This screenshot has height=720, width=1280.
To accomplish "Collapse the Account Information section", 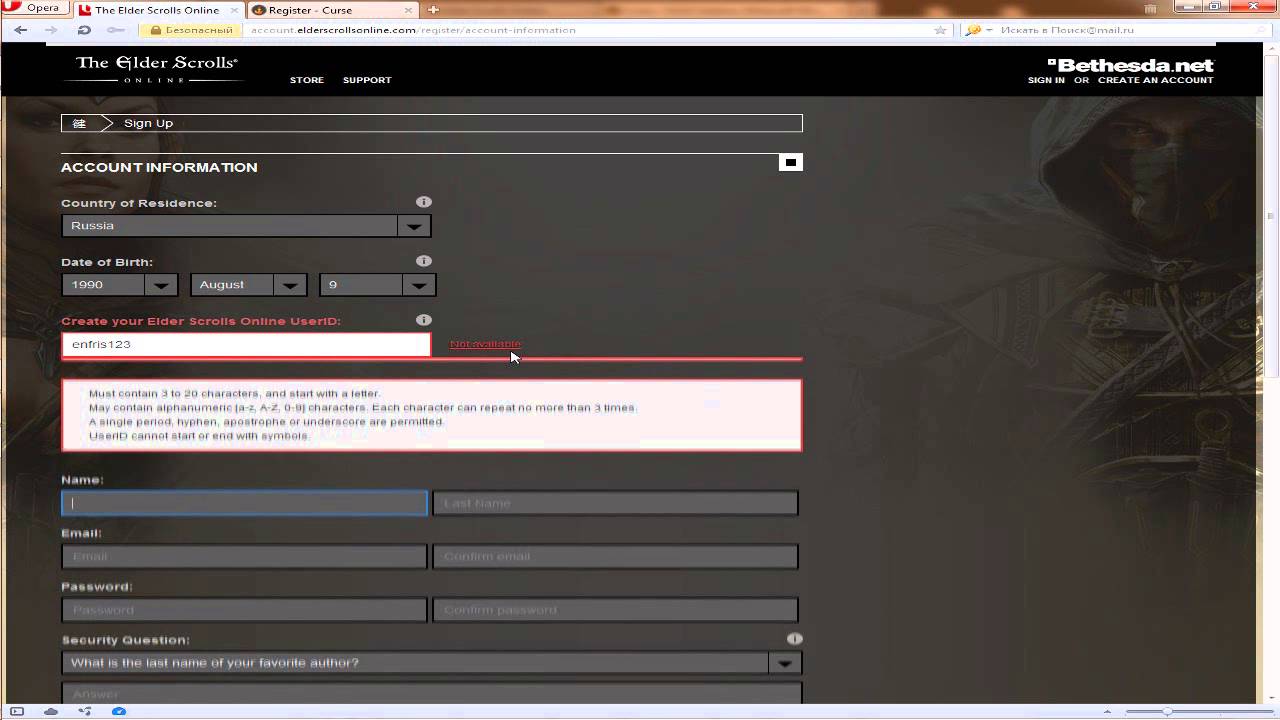I will (790, 162).
